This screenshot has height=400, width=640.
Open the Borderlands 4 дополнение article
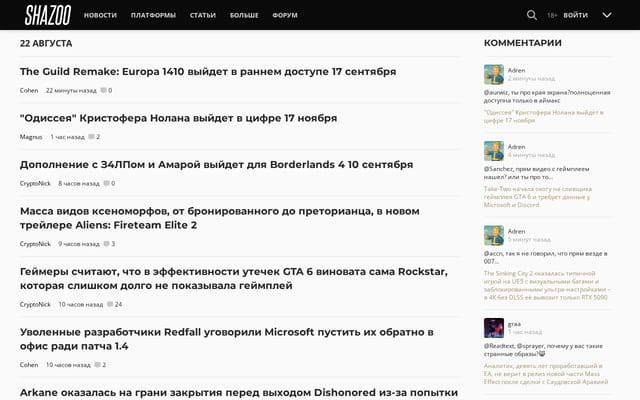(x=216, y=164)
